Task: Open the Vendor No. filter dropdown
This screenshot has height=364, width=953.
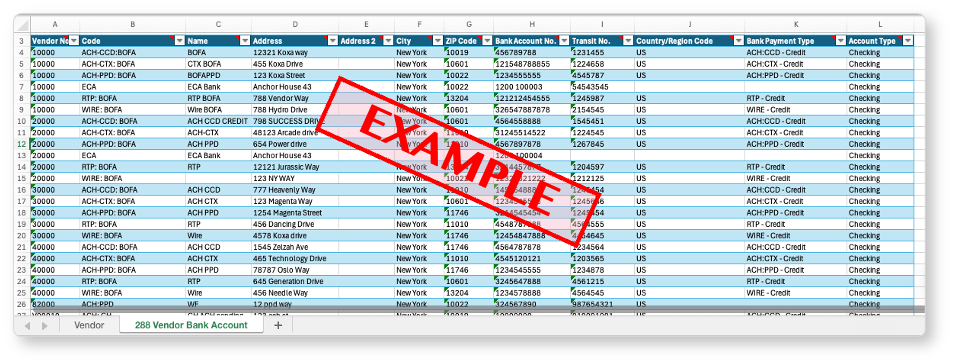Action: click(x=74, y=41)
